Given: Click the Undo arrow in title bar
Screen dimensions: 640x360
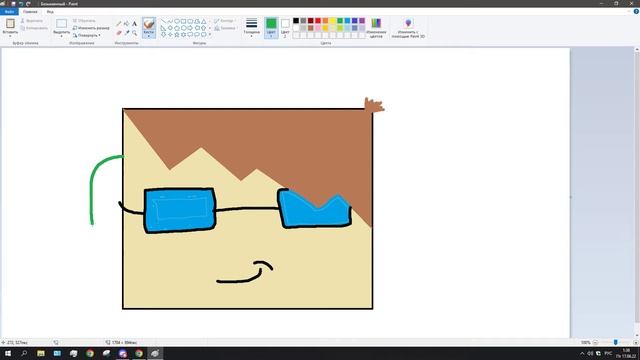Looking at the screenshot, I should tap(21, 4).
